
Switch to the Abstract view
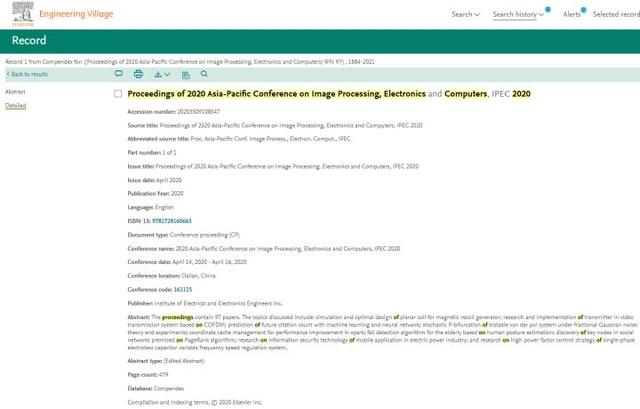16,92
